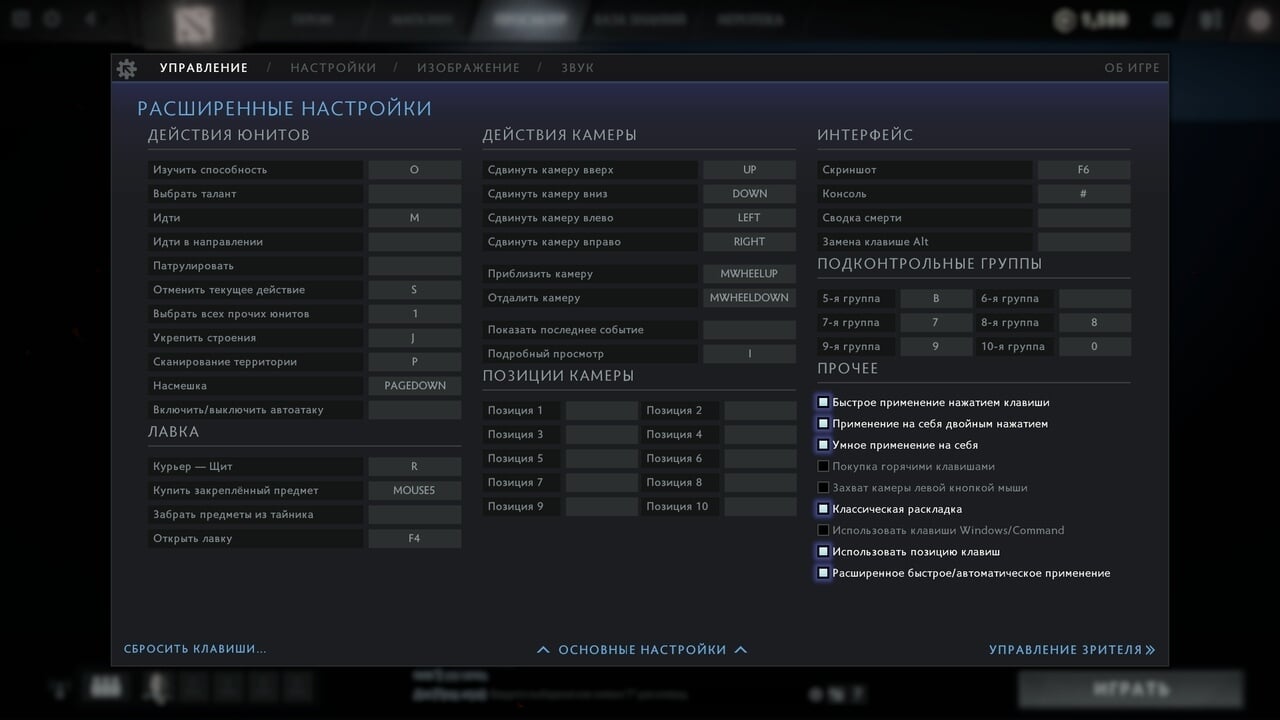Click the settings gear icon

click(126, 68)
